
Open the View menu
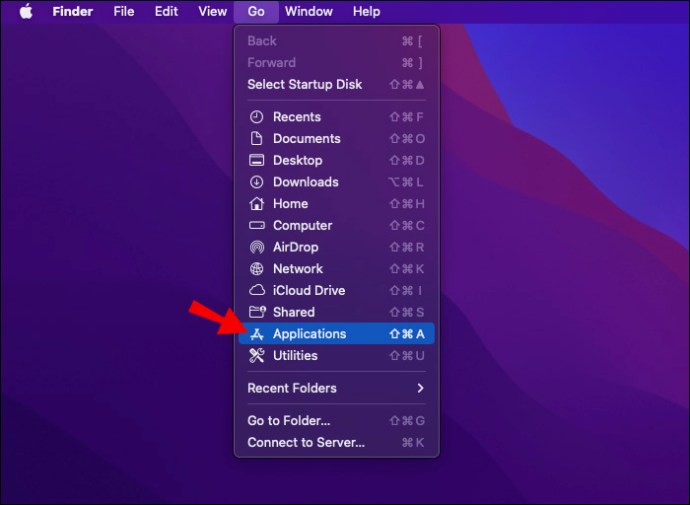pyautogui.click(x=213, y=11)
